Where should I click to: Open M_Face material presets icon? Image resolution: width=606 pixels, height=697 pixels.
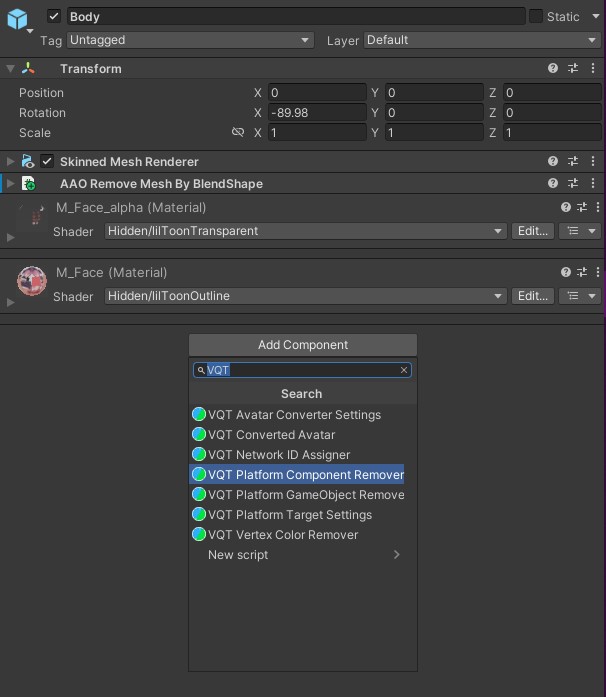pyautogui.click(x=582, y=272)
